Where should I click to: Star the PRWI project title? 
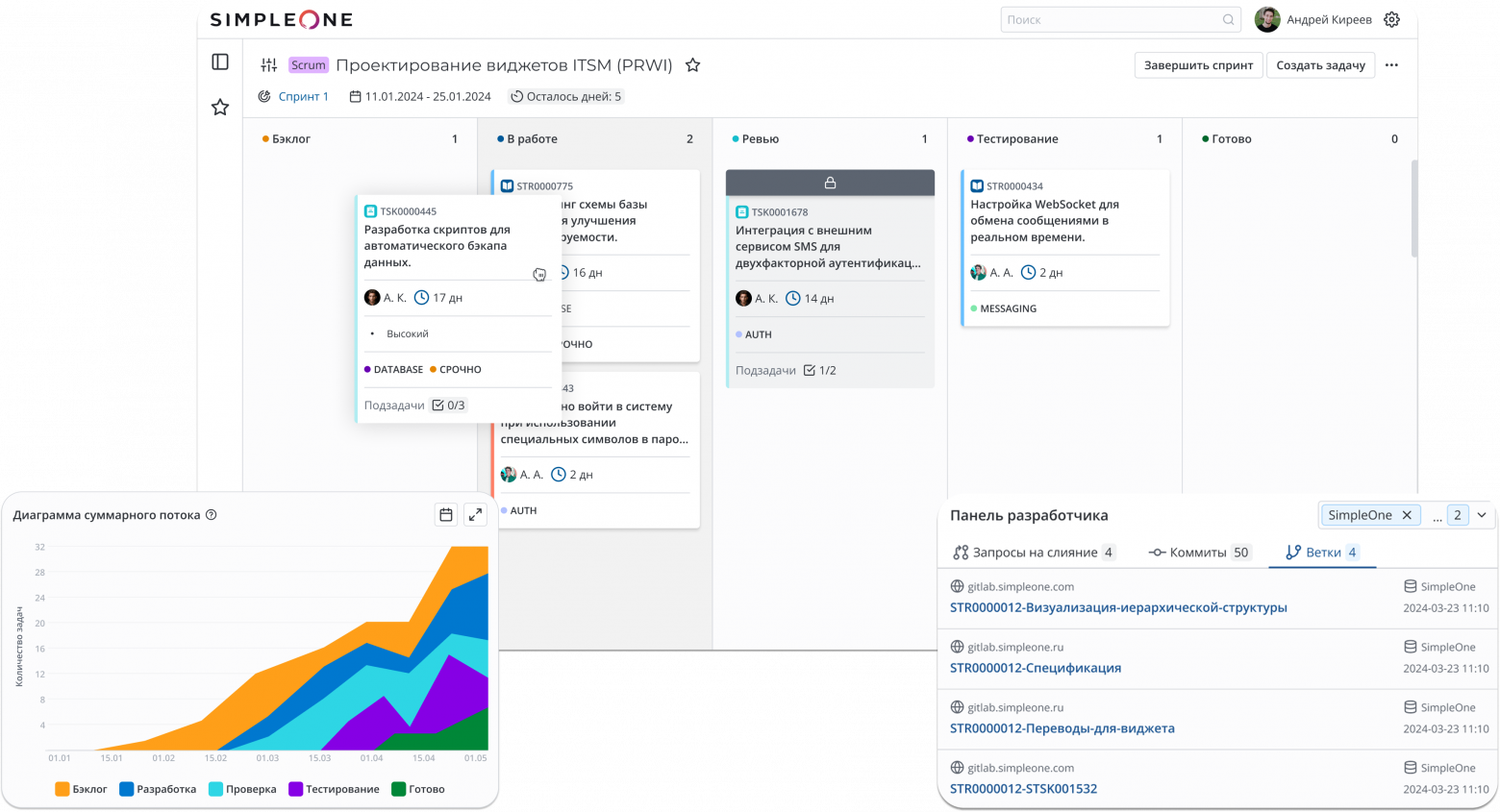[692, 65]
